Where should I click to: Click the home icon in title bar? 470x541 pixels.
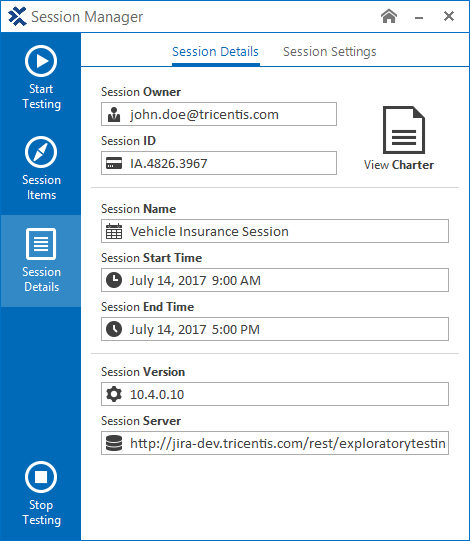pos(389,16)
